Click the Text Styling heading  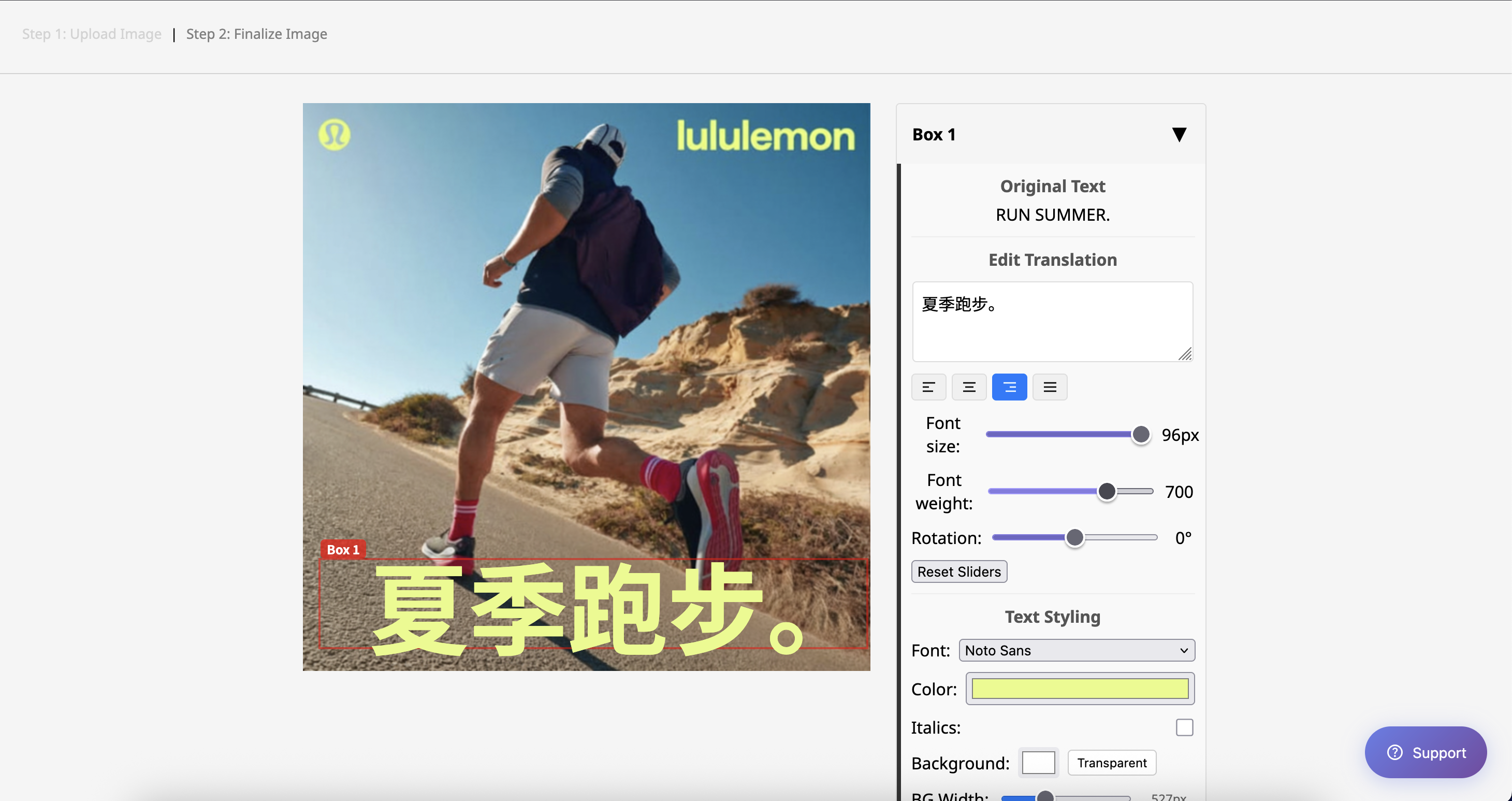point(1052,617)
